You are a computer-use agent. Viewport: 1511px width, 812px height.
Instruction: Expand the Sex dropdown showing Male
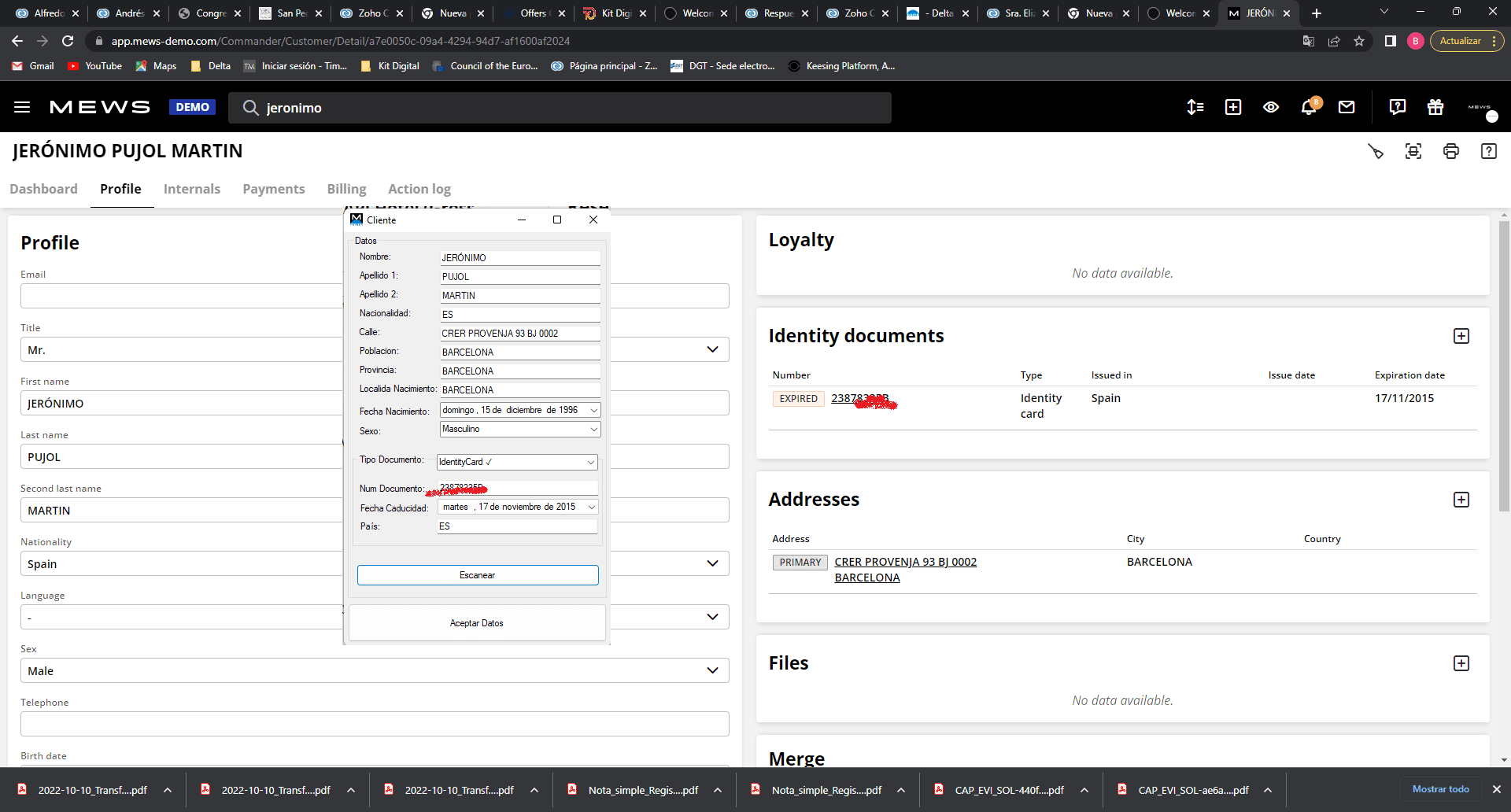point(712,670)
